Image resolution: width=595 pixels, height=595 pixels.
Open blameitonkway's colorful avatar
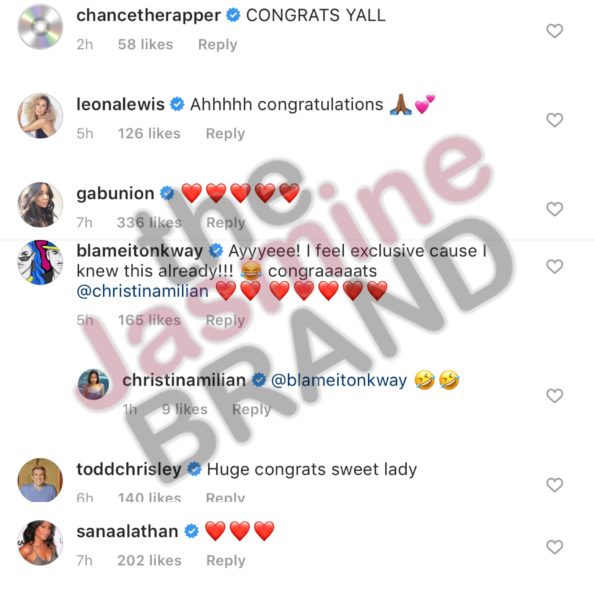click(x=40, y=262)
